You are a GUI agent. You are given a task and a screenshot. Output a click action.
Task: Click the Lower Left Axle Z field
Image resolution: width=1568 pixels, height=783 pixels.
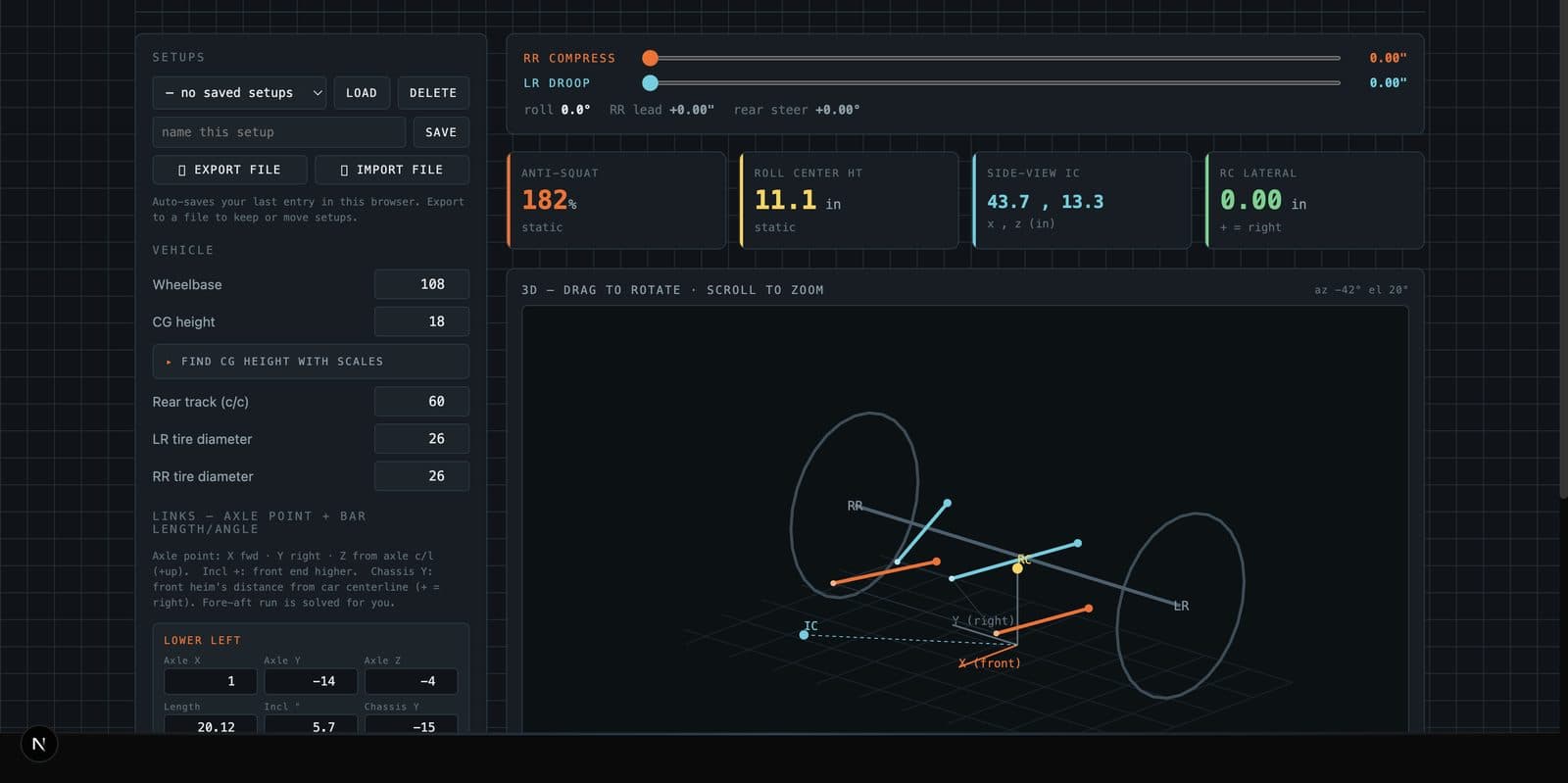click(x=412, y=681)
